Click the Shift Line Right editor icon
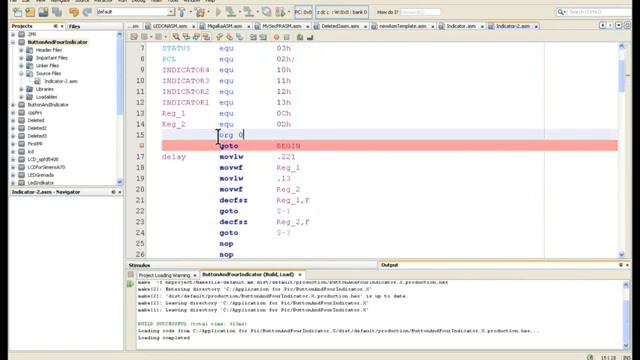The image size is (640, 360). (x=263, y=37)
